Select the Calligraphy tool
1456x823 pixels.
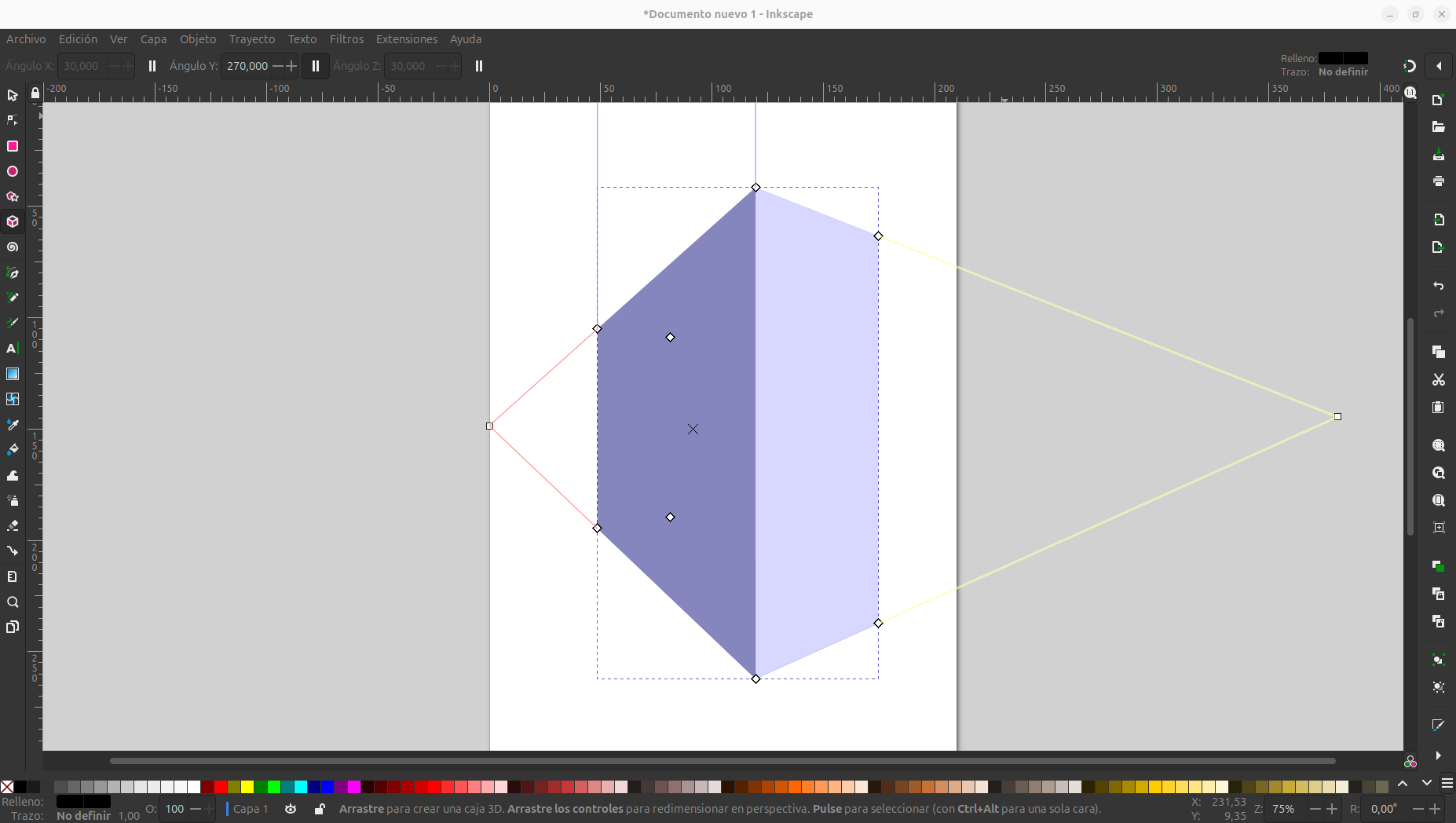(x=13, y=323)
